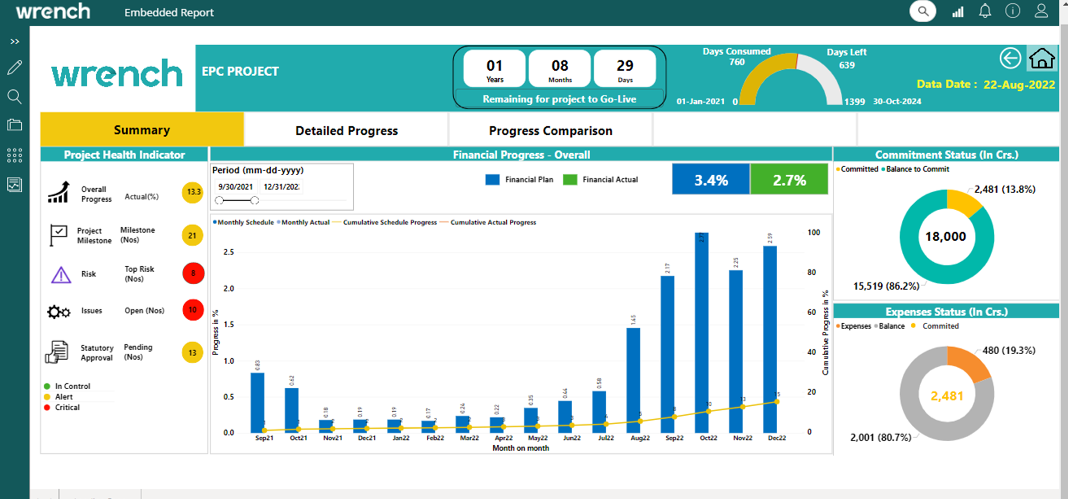
Task: Click the round search button in header
Action: tap(922, 11)
